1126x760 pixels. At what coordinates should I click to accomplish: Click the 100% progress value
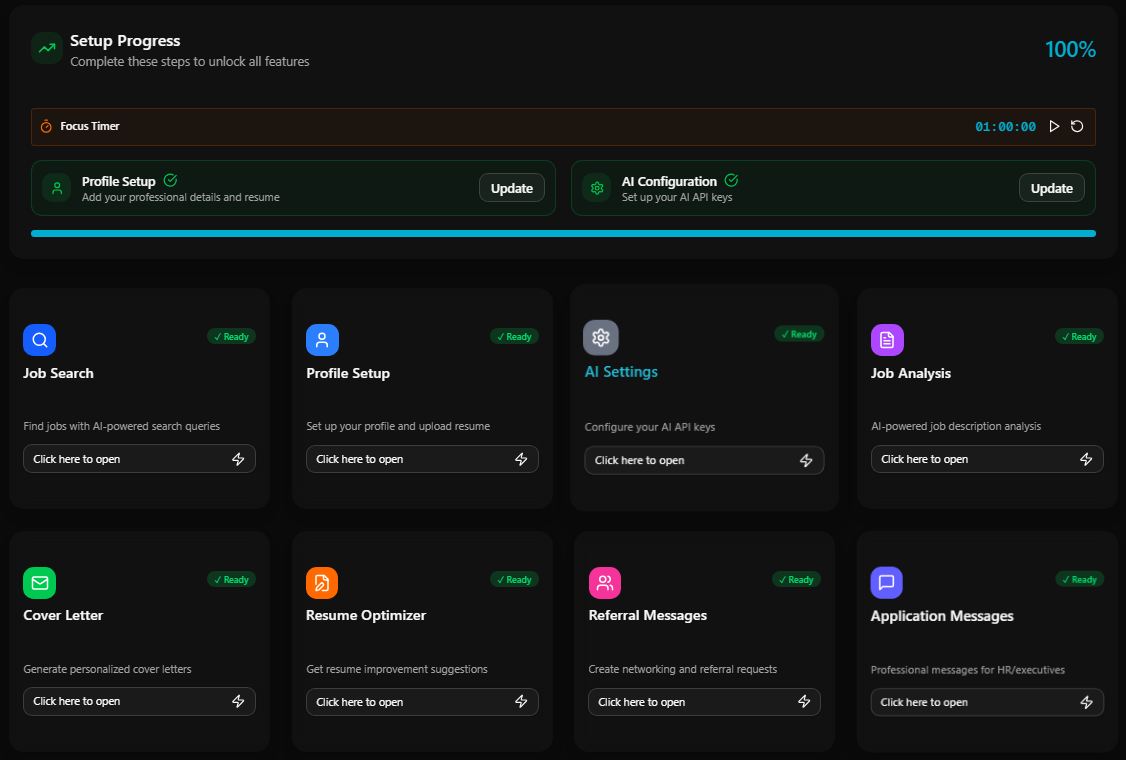tap(1070, 49)
